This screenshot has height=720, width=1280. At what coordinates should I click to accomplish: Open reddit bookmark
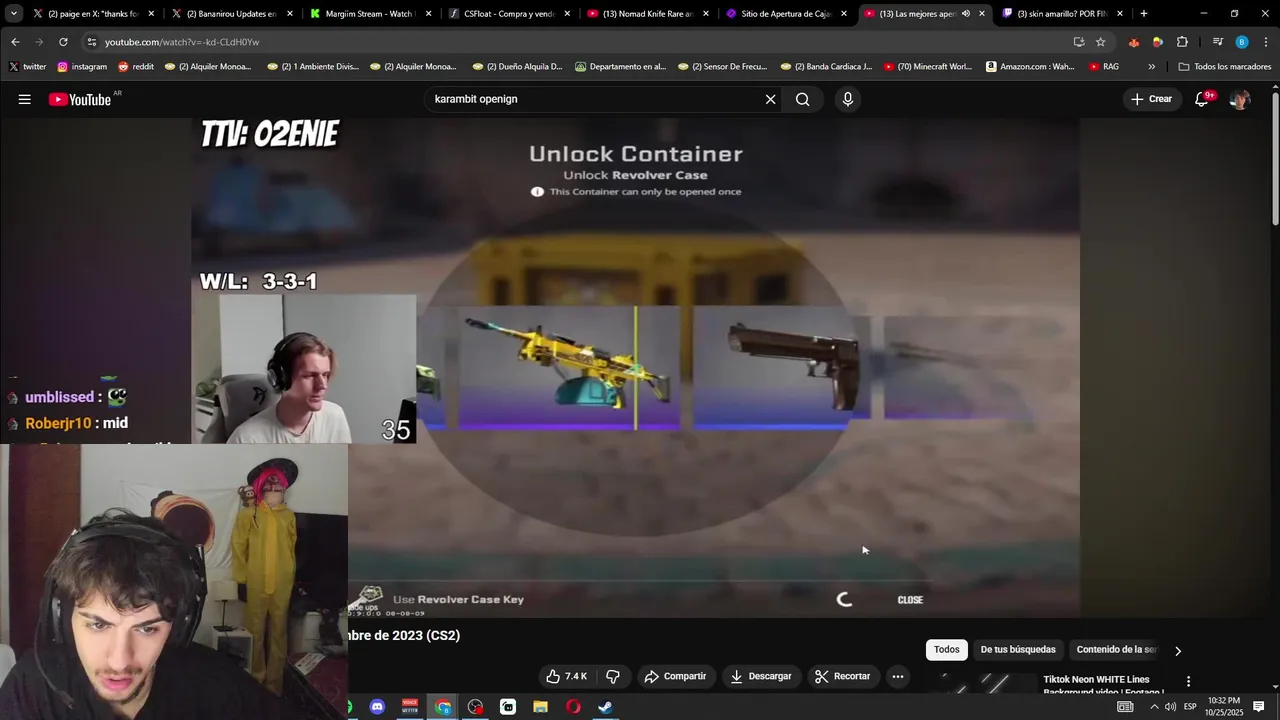[136, 67]
